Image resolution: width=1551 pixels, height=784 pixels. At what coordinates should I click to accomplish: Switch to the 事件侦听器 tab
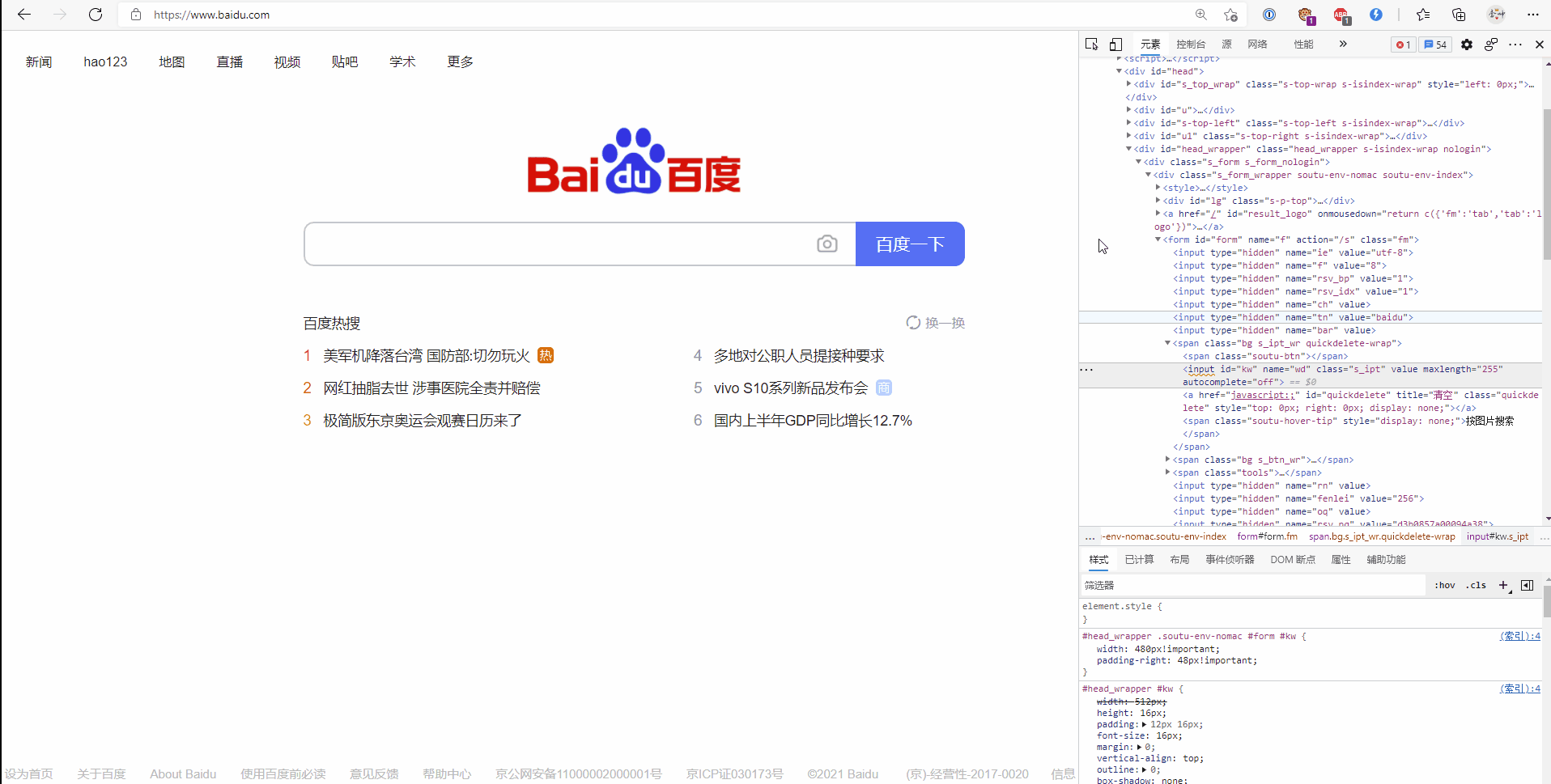click(x=1230, y=560)
